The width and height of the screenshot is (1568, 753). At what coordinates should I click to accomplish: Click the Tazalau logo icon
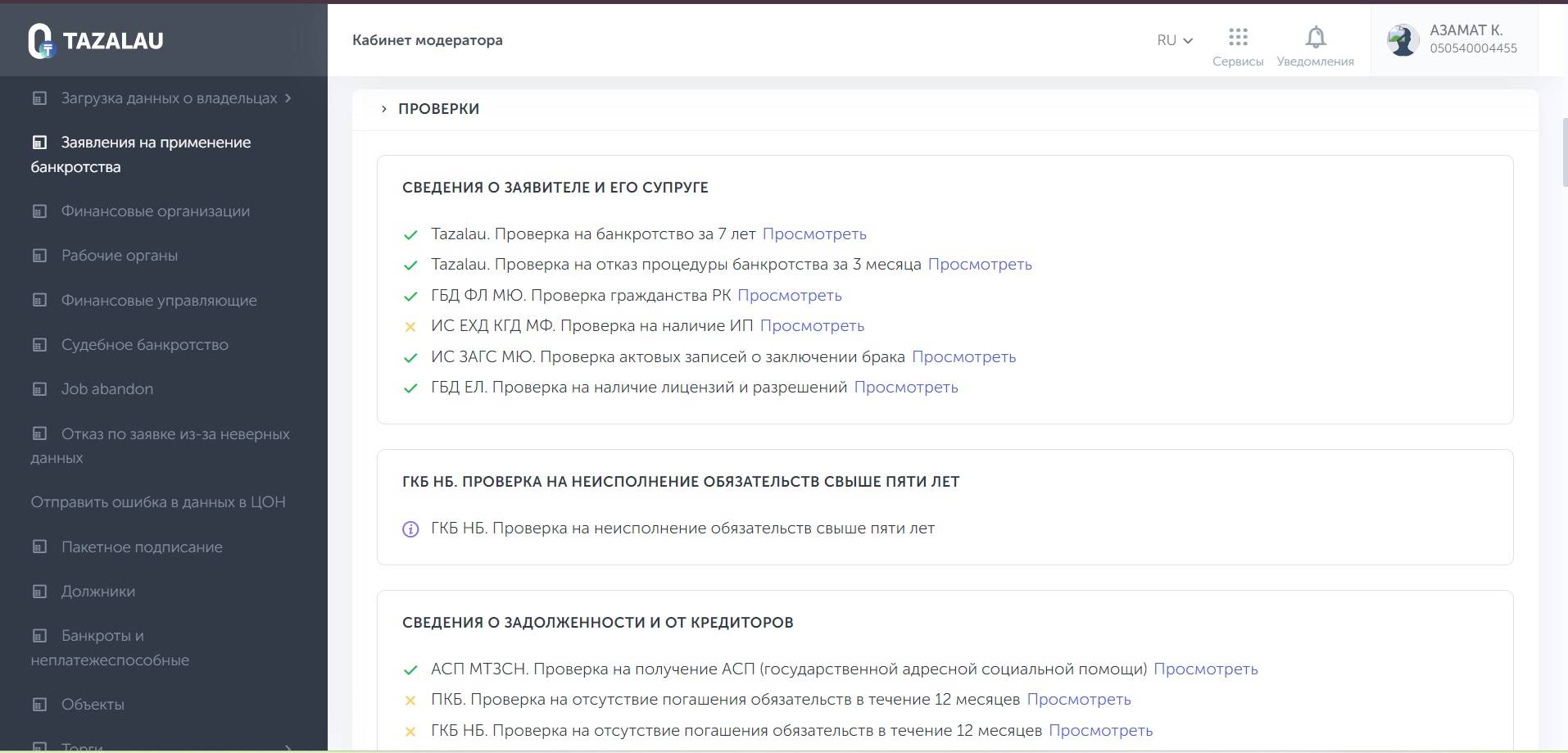(x=40, y=40)
